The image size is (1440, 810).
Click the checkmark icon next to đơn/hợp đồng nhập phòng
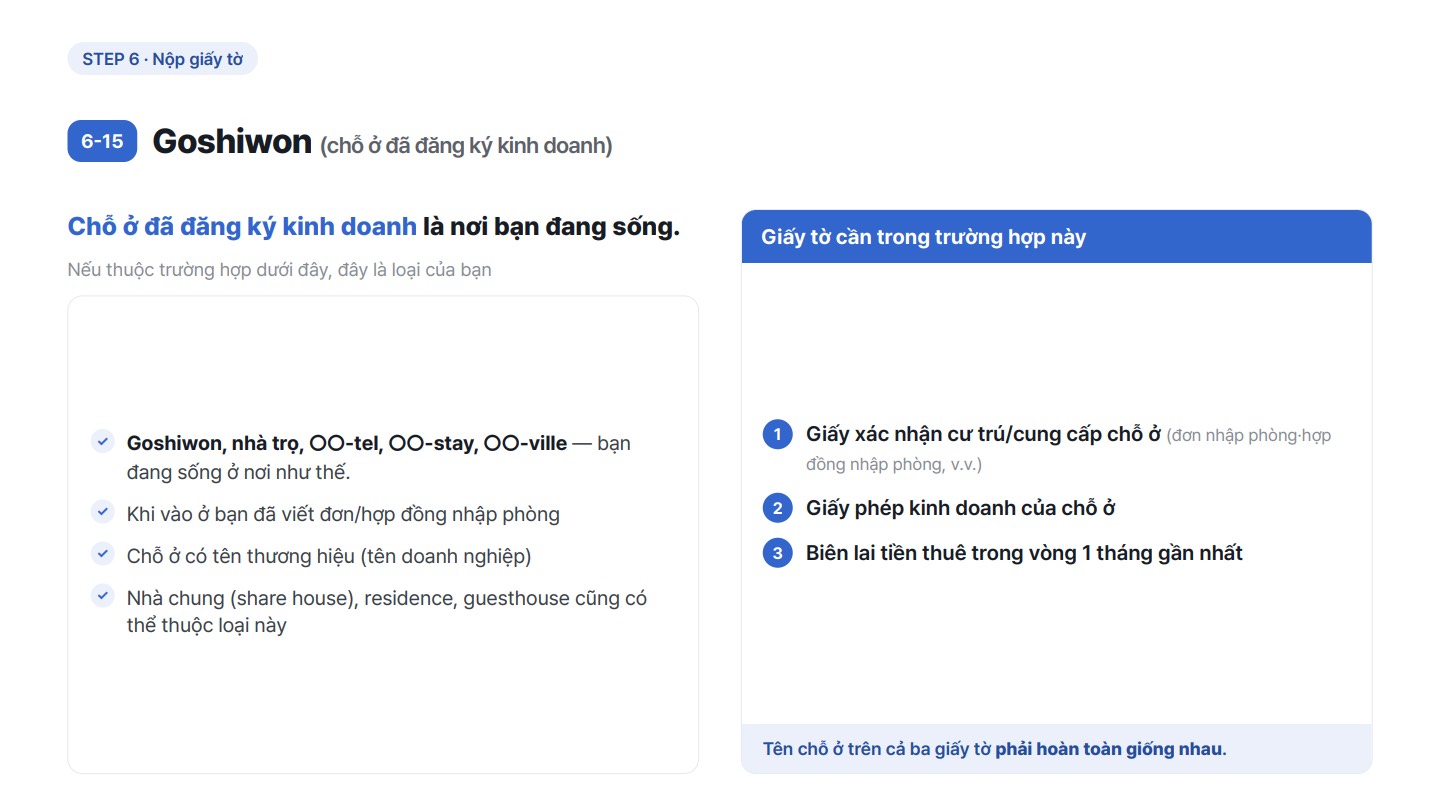(102, 512)
